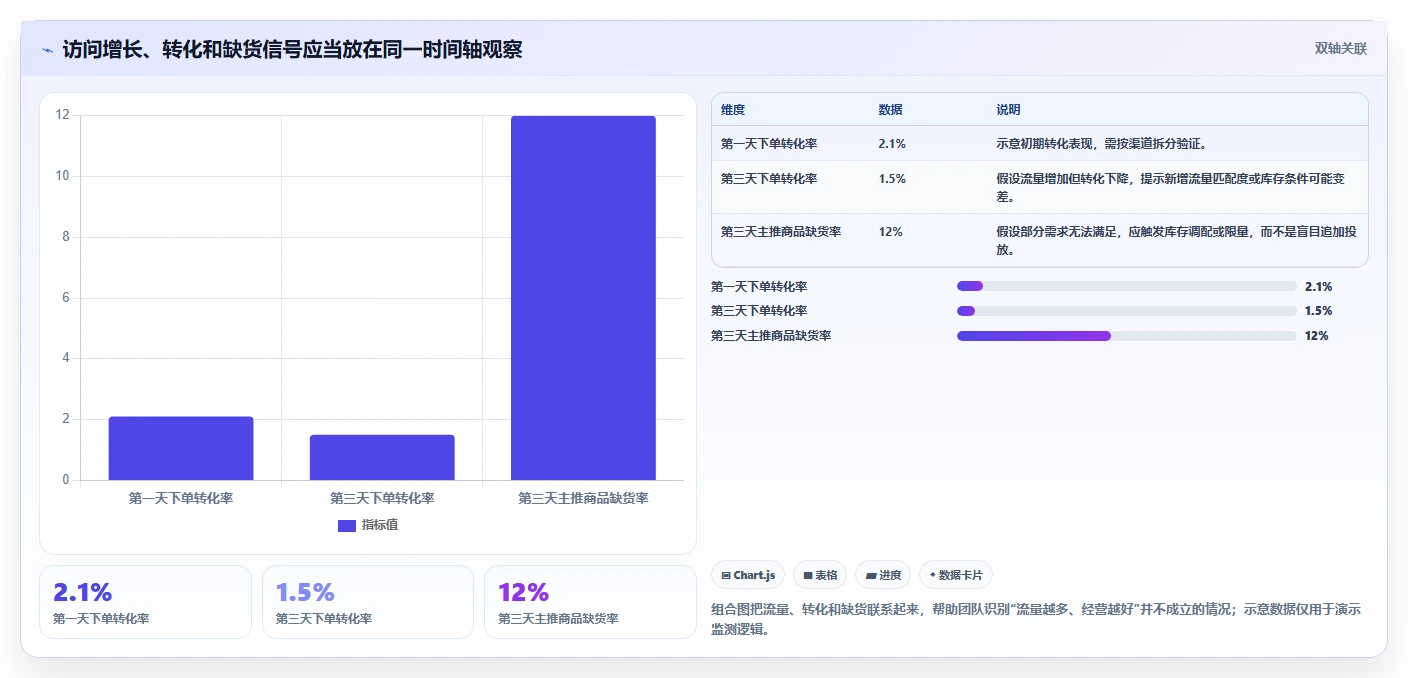This screenshot has width=1408, height=678.
Task: Click the 指标值 legend label
Action: tap(380, 525)
